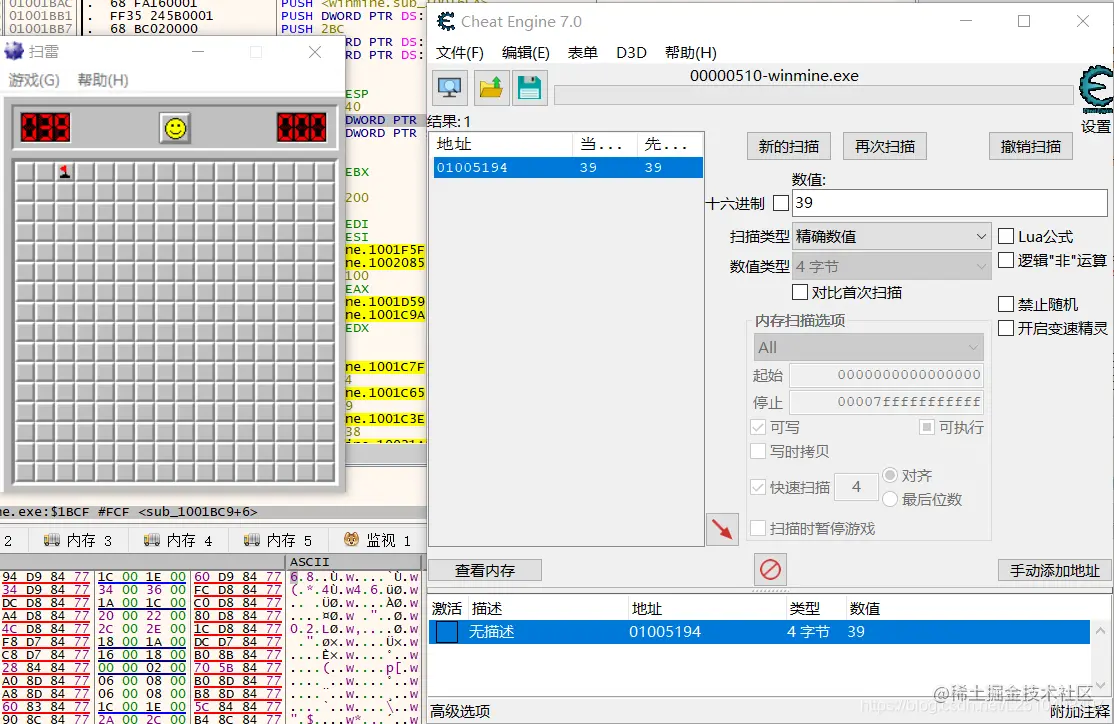1114x724 pixels.
Task: Toggle Lua公式 option
Action: pyautogui.click(x=1004, y=235)
